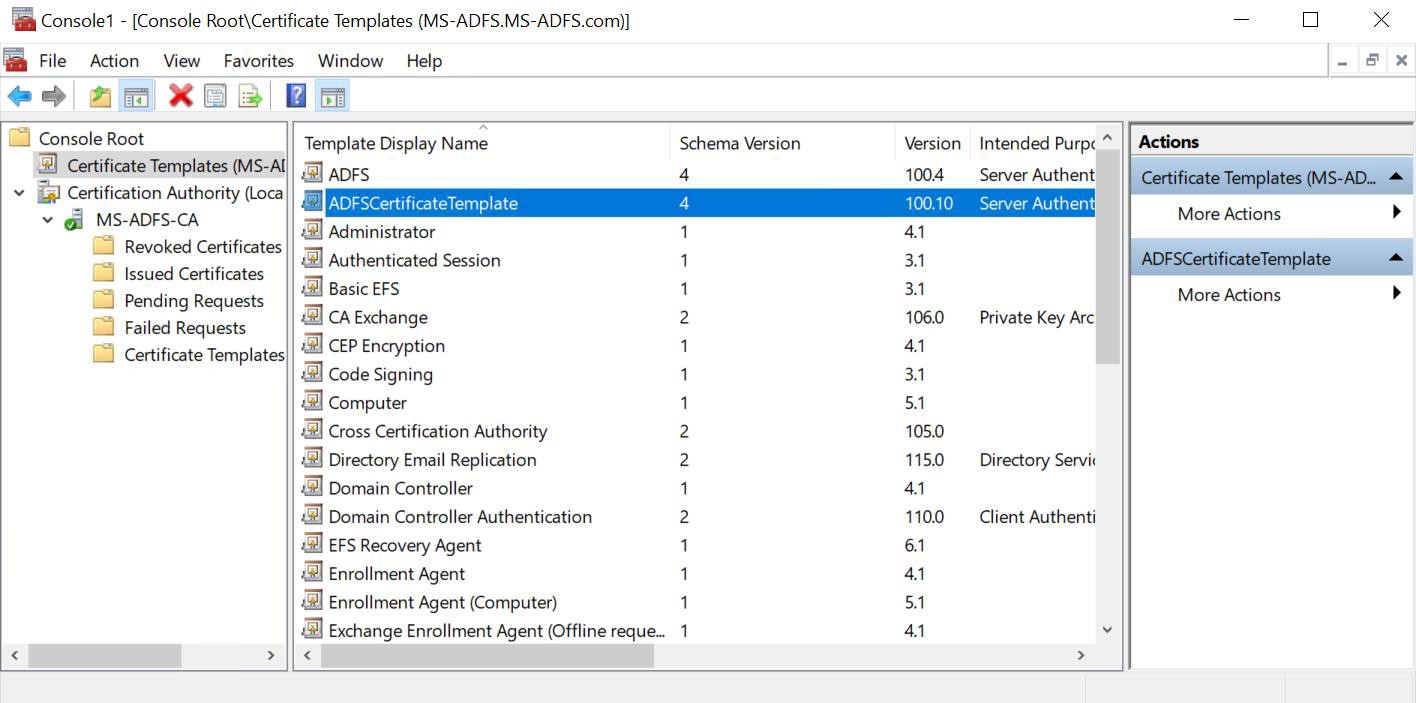Click the Domain Controller template icon
1416x703 pixels.
click(x=313, y=488)
